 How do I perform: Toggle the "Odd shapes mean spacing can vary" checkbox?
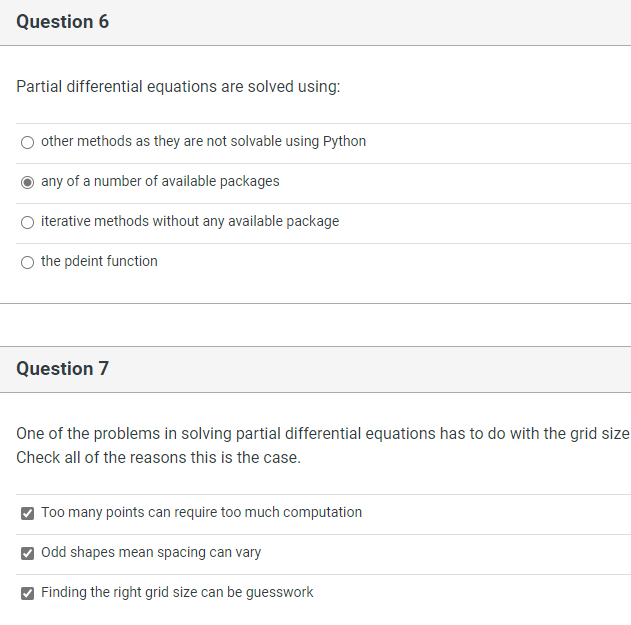point(27,553)
